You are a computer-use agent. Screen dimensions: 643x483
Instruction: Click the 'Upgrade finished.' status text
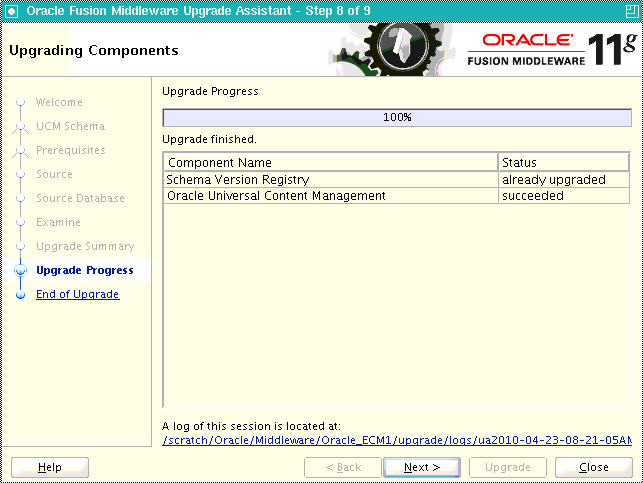(210, 139)
